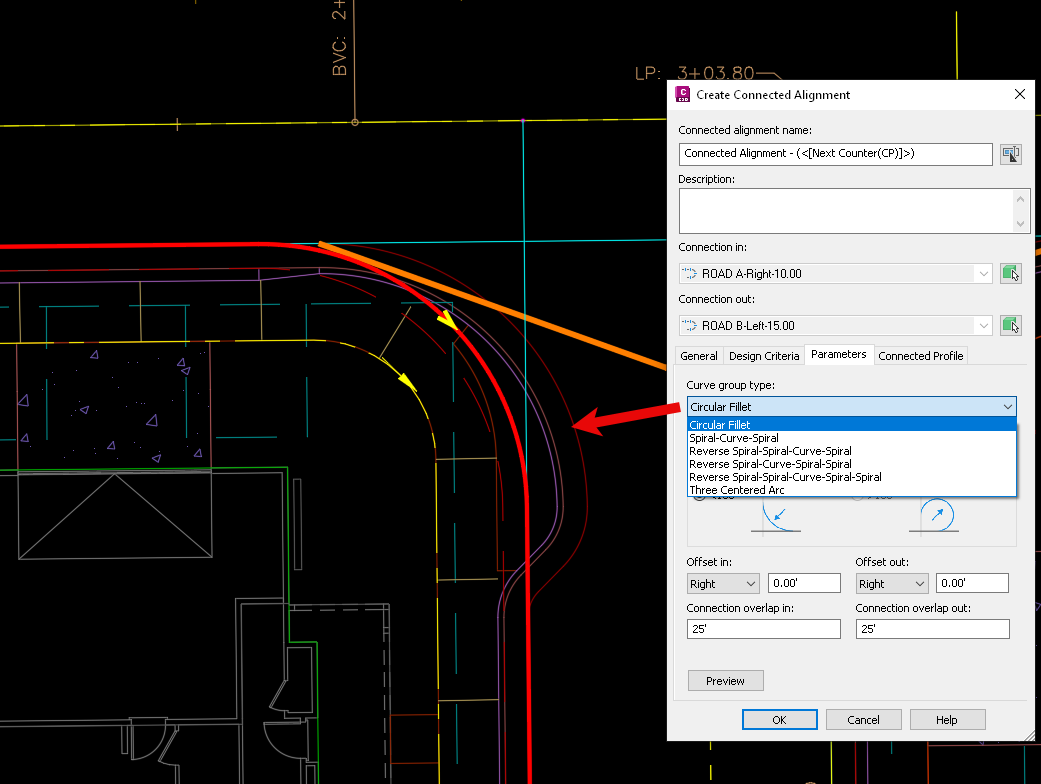1041x784 pixels.
Task: Expand the ROAD B-Left-15.00 connection dropdown
Action: click(x=983, y=325)
